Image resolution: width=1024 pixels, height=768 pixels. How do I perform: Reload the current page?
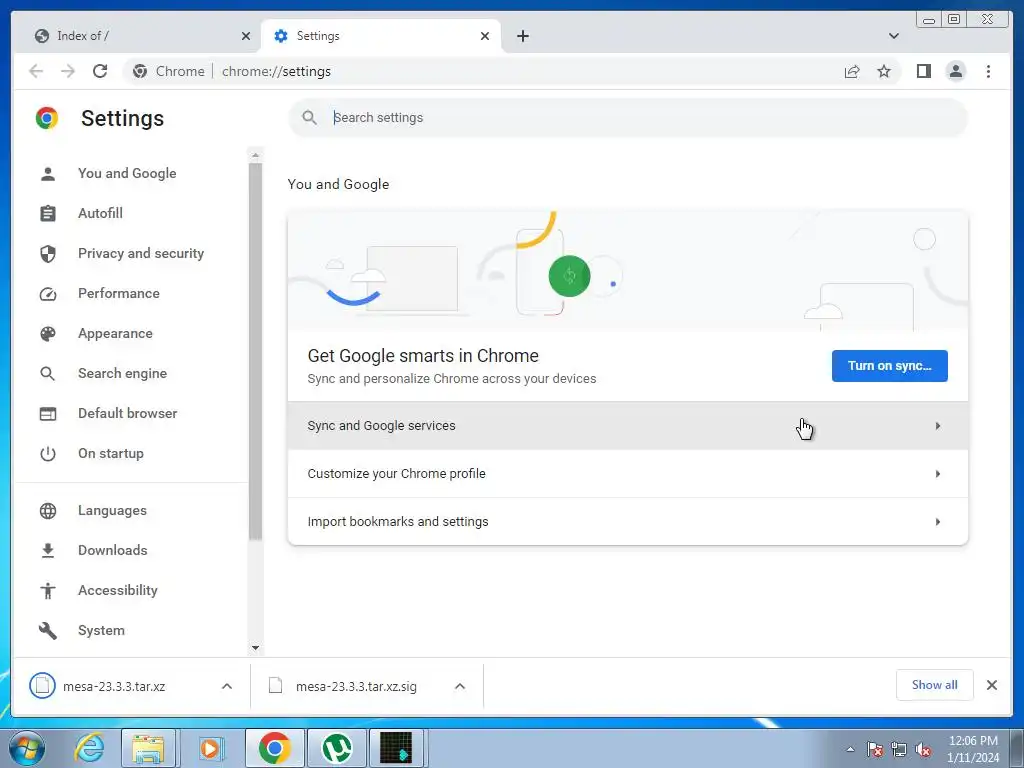100,71
